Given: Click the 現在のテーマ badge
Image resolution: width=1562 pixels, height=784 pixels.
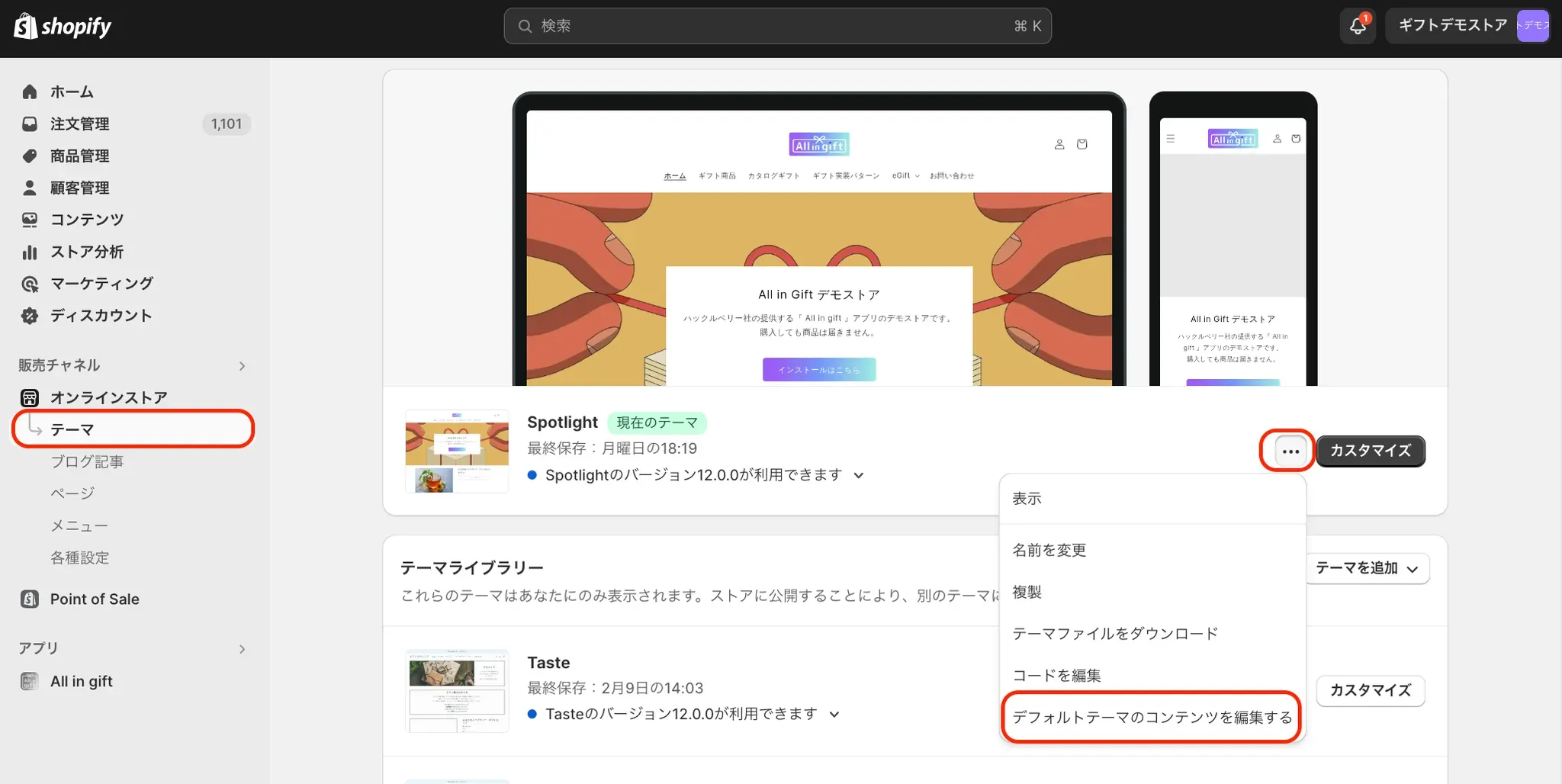Looking at the screenshot, I should pos(657,423).
